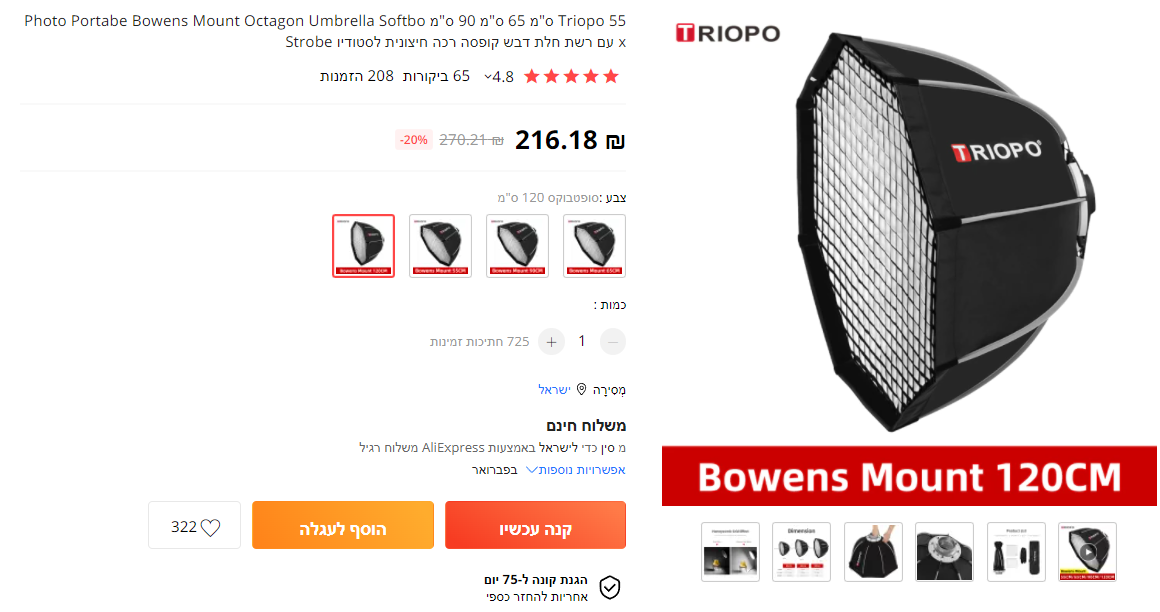Image resolution: width=1160 pixels, height=612 pixels.
Task: Open the 65 ביקורות reviews link
Action: pyautogui.click(x=436, y=76)
